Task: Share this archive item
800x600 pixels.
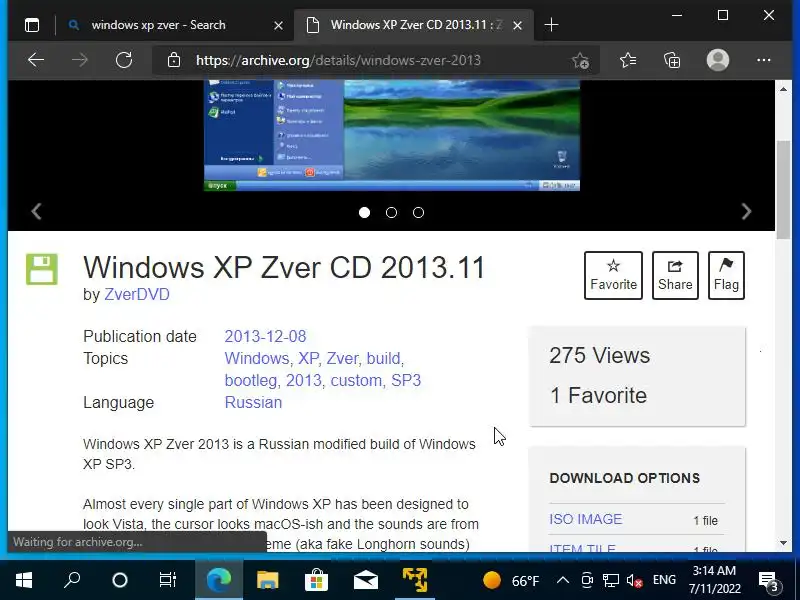Action: tap(675, 275)
